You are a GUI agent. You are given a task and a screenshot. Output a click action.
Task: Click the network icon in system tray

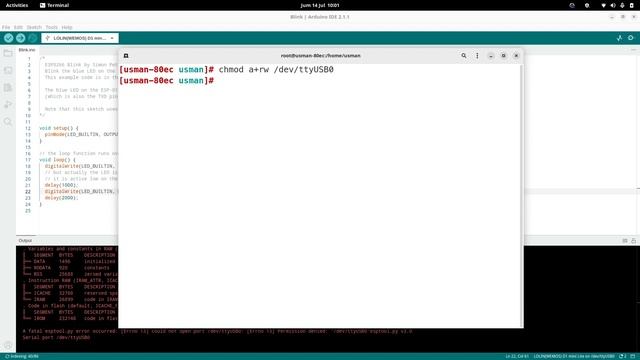coord(603,5)
